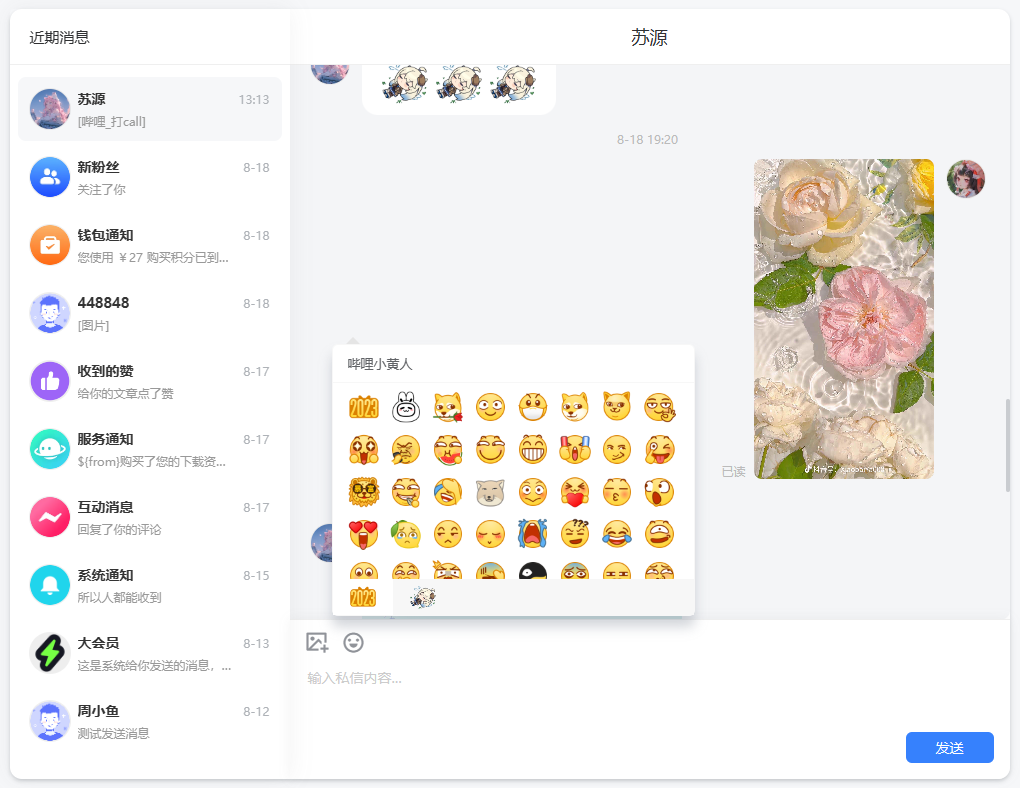Image resolution: width=1020 pixels, height=788 pixels.
Task: Click the 苏源 chat header title
Action: tap(649, 37)
